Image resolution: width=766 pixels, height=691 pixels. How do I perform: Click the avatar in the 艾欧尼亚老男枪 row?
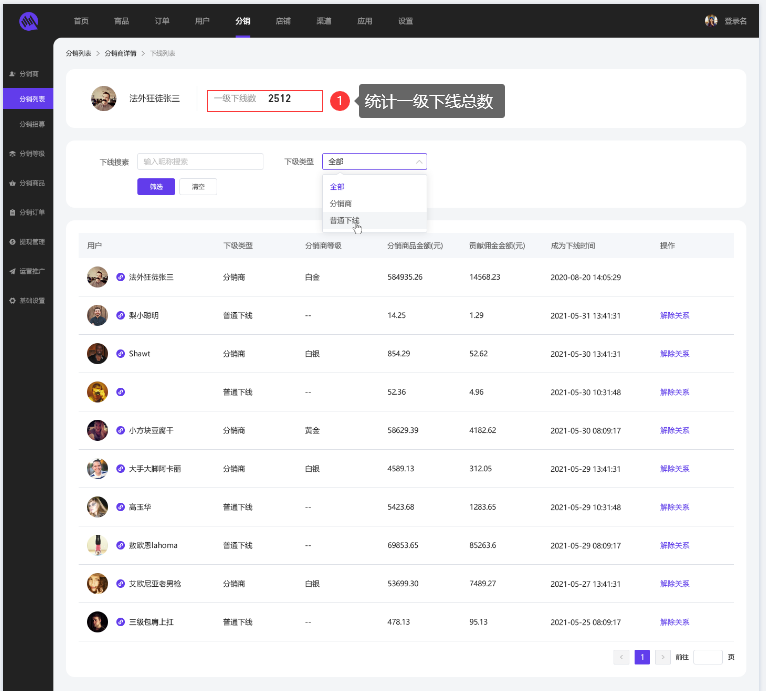tap(97, 583)
